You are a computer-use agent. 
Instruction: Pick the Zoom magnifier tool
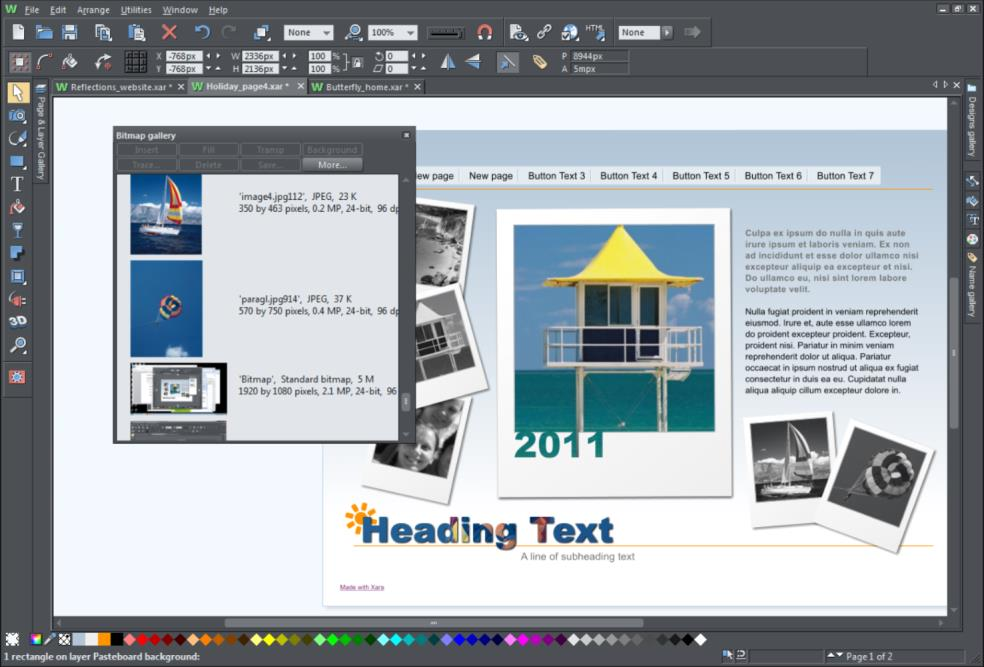(x=17, y=344)
